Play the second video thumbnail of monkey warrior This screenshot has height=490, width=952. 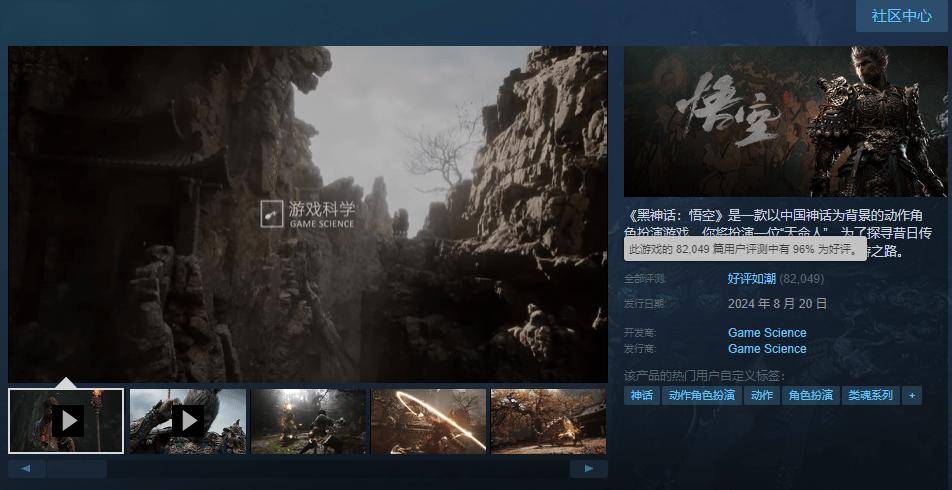pos(188,421)
